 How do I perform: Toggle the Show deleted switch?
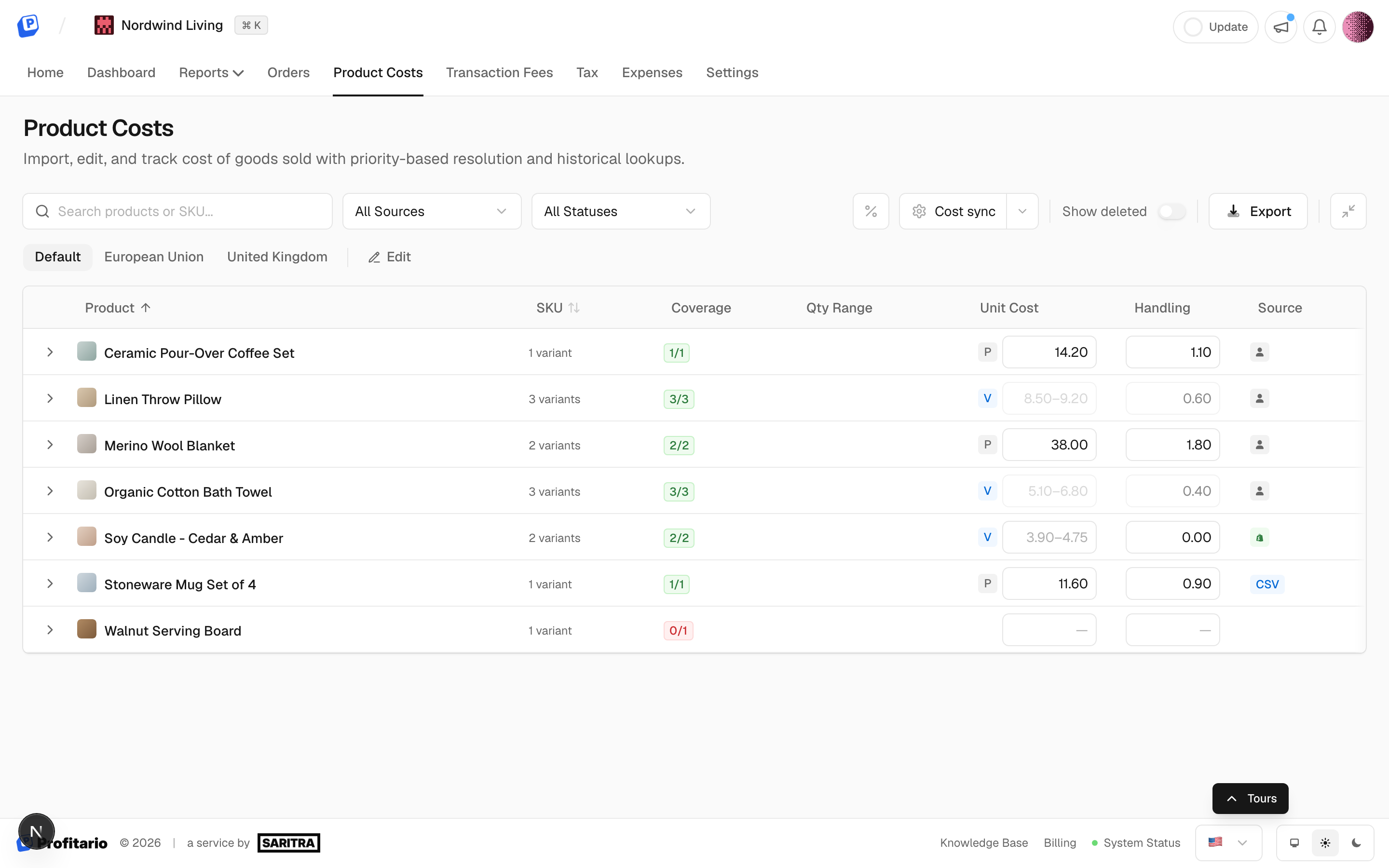coord(1171,211)
